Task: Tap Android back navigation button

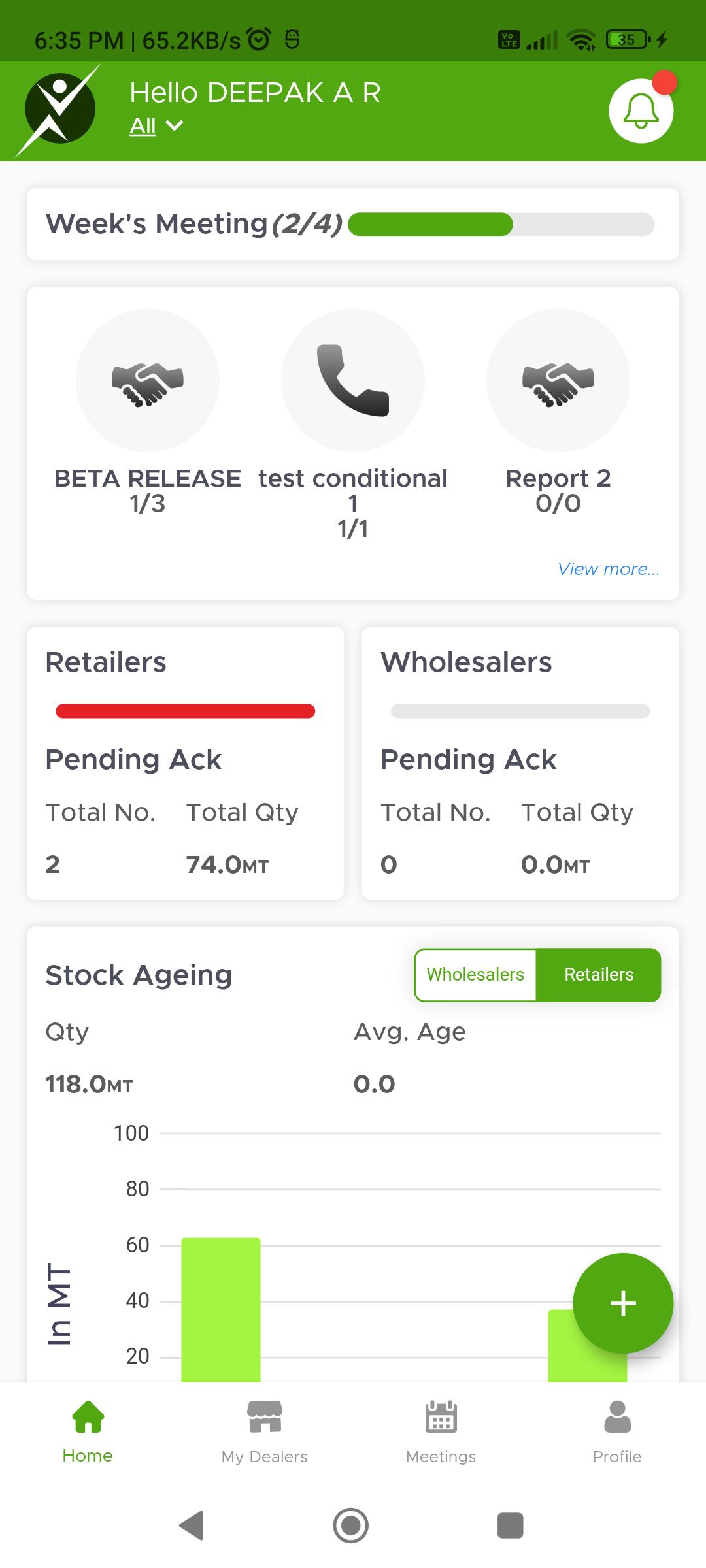Action: 192,1526
